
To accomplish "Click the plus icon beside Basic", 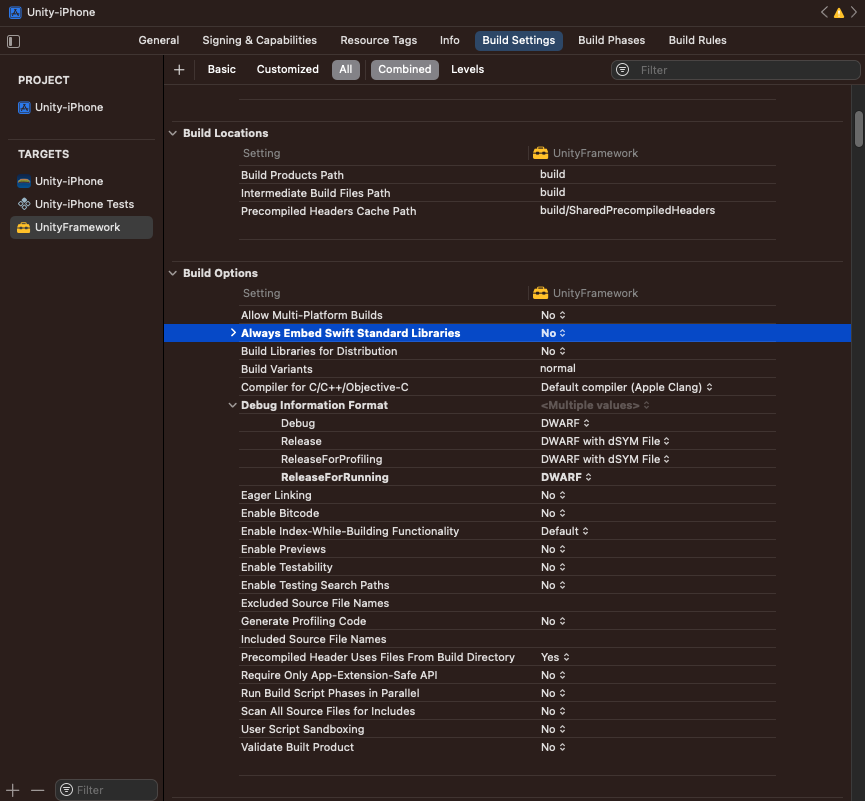I will point(179,70).
